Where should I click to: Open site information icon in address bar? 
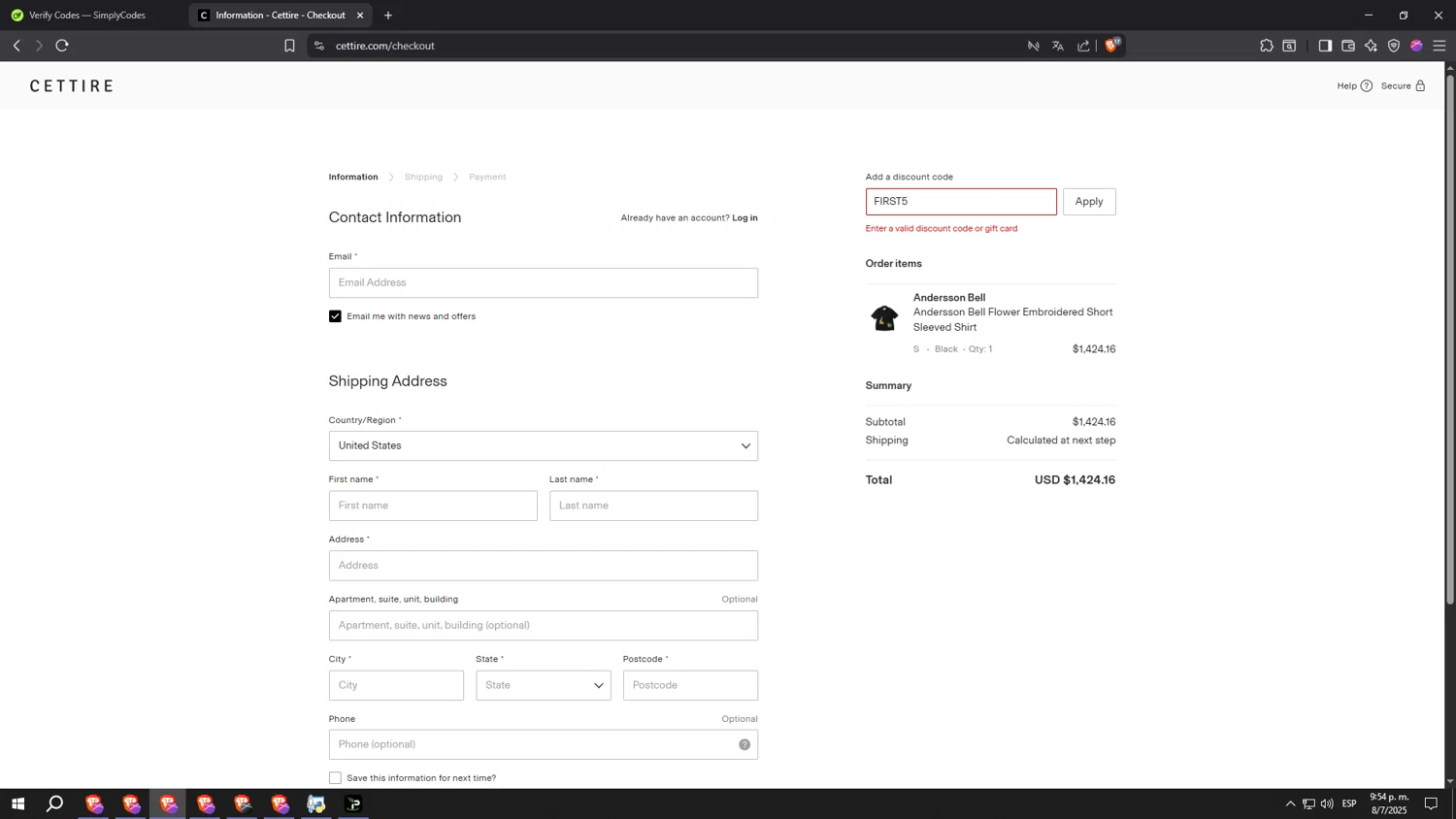click(x=319, y=46)
